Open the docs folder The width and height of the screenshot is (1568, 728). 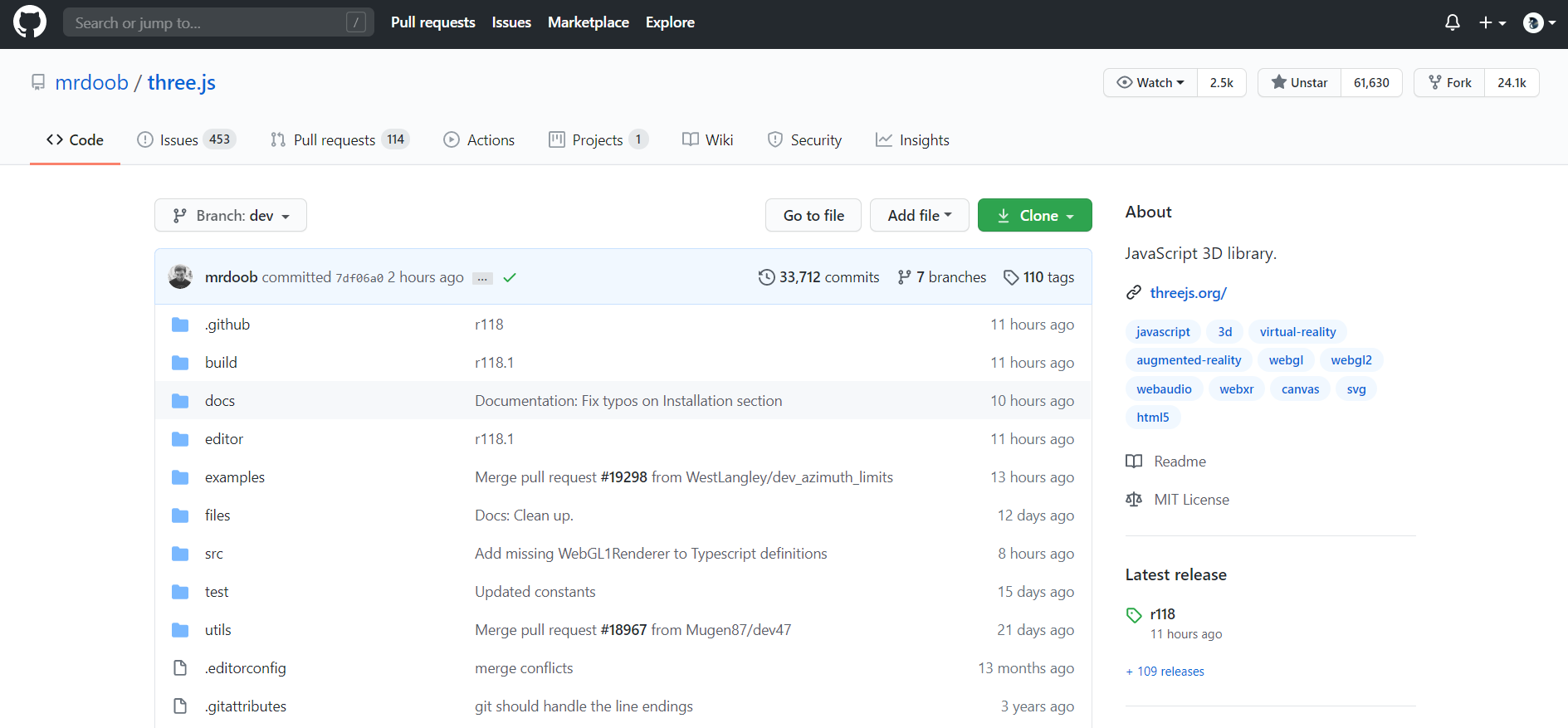click(x=220, y=400)
